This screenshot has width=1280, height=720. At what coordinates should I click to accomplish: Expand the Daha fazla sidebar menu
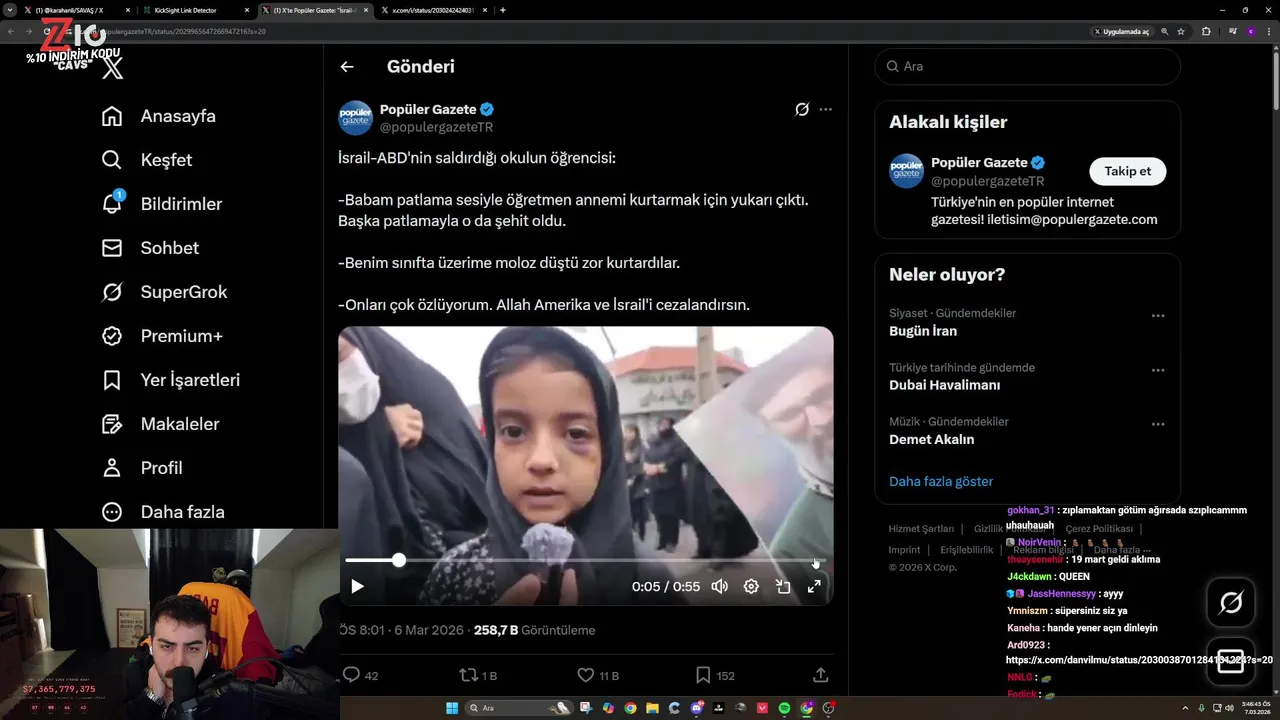coord(163,512)
